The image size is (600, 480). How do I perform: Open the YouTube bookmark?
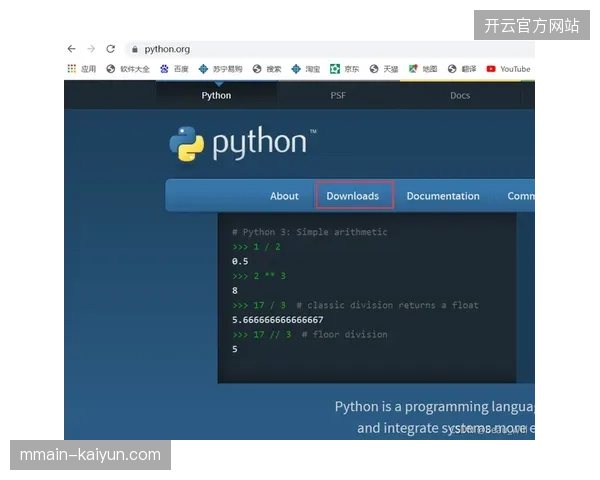click(508, 69)
